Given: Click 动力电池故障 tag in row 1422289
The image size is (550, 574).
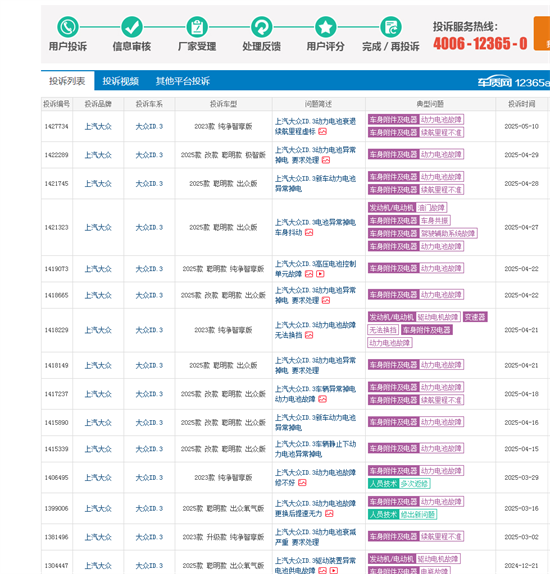Looking at the screenshot, I should coord(441,154).
